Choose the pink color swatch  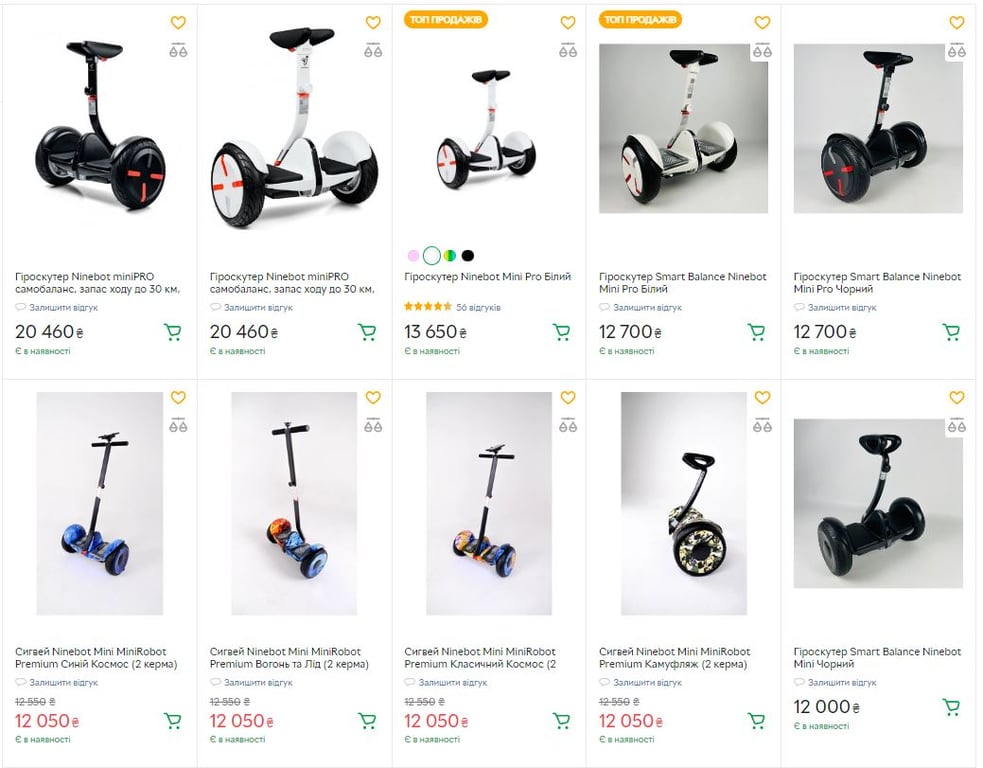pyautogui.click(x=413, y=256)
